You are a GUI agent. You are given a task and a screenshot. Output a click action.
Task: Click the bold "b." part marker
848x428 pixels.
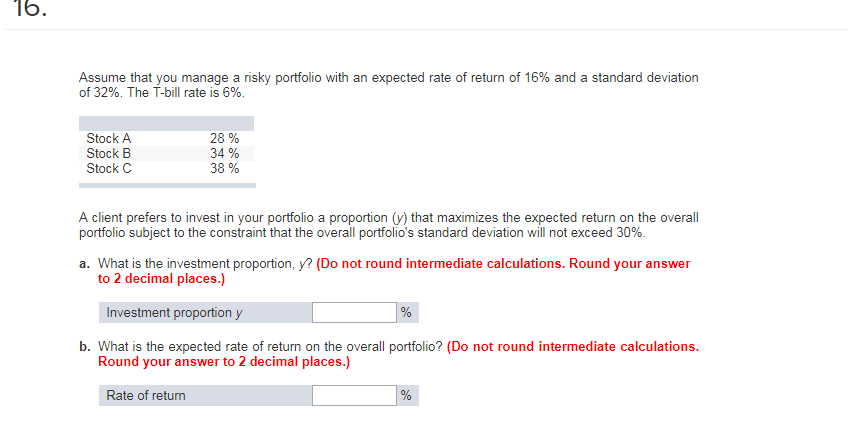84,347
